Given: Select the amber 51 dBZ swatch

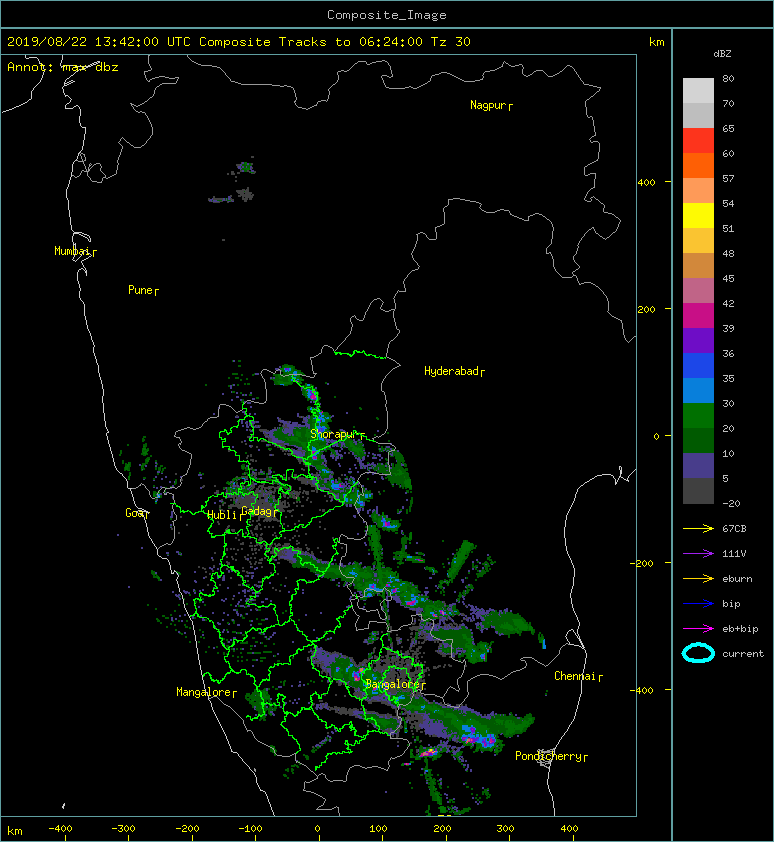Looking at the screenshot, I should pos(698,241).
